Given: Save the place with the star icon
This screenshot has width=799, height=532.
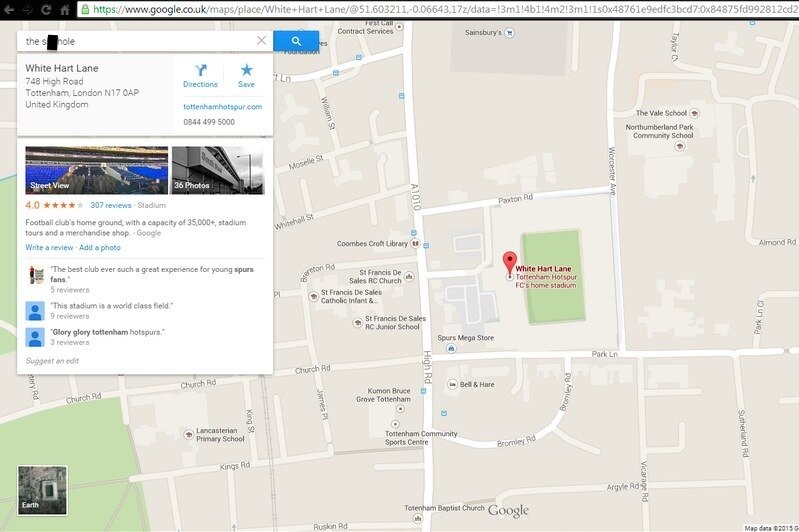Looking at the screenshot, I should (247, 76).
